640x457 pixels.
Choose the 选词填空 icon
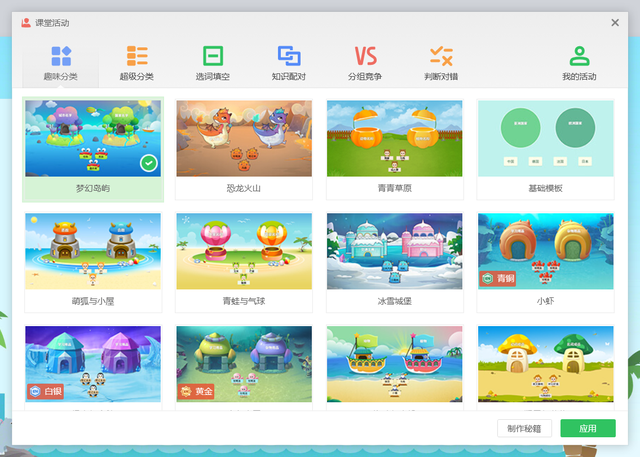coord(213,56)
